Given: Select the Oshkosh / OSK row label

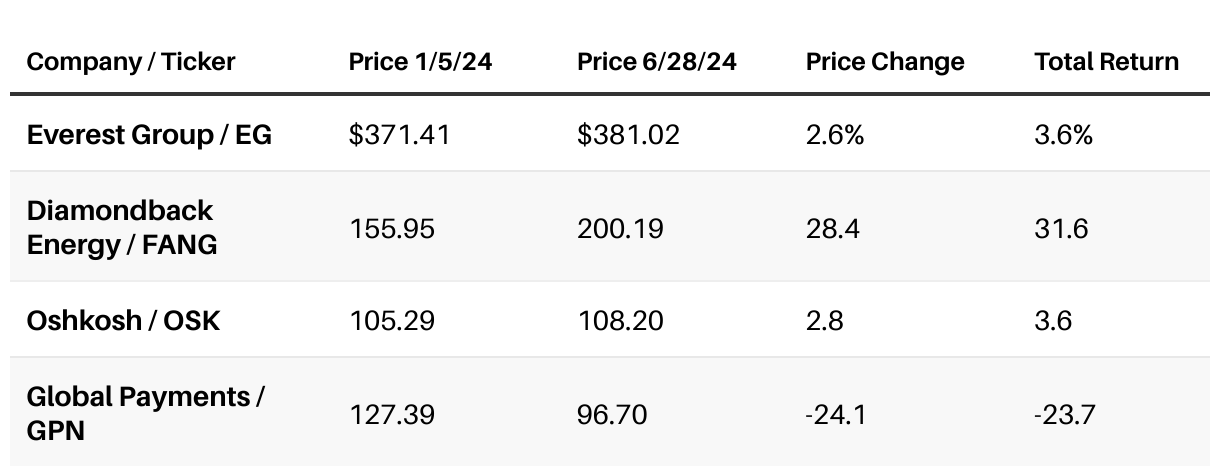Looking at the screenshot, I should tap(123, 320).
